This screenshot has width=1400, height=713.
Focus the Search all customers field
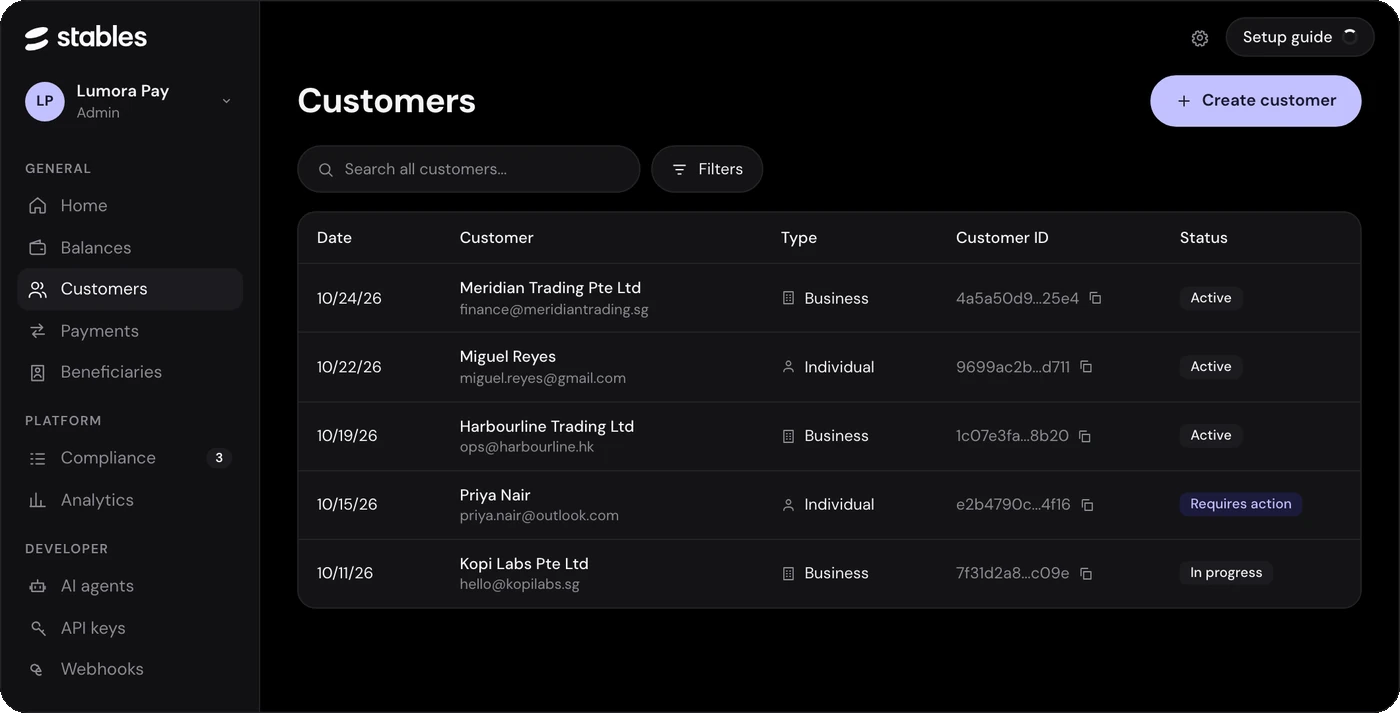tap(469, 169)
